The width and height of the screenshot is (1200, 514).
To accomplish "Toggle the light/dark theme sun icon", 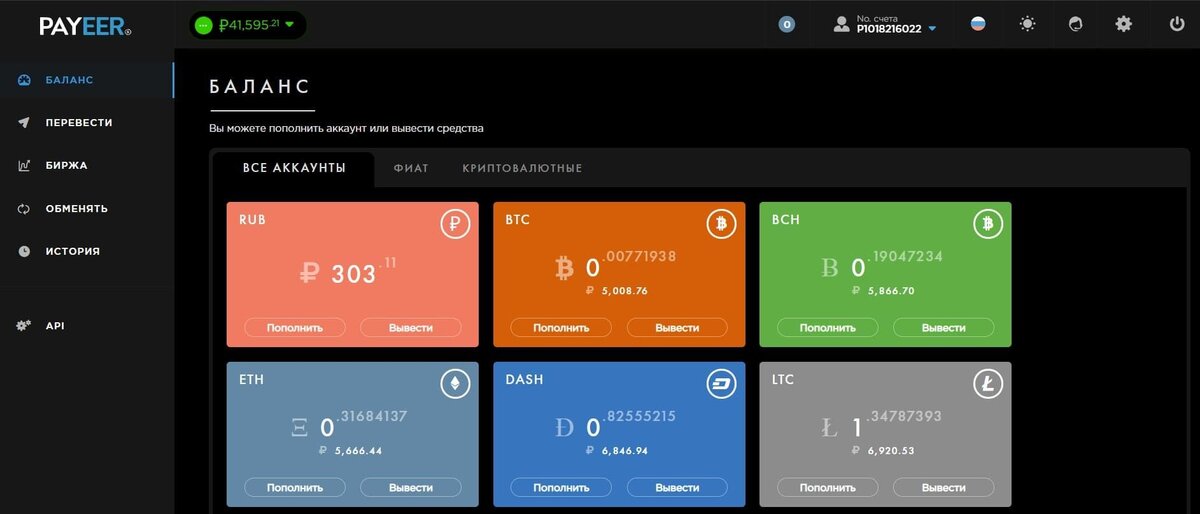I will pyautogui.click(x=1027, y=24).
